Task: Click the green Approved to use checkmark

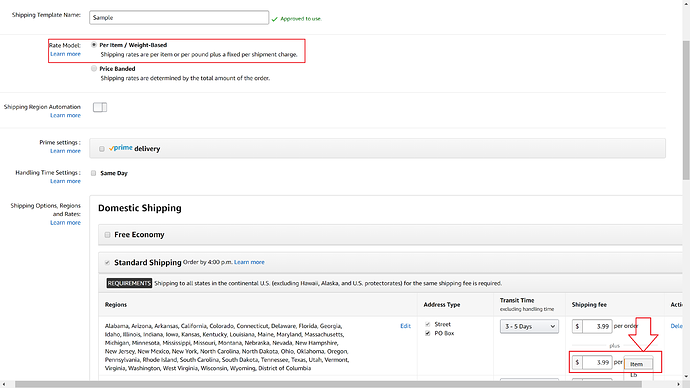Action: click(x=275, y=19)
